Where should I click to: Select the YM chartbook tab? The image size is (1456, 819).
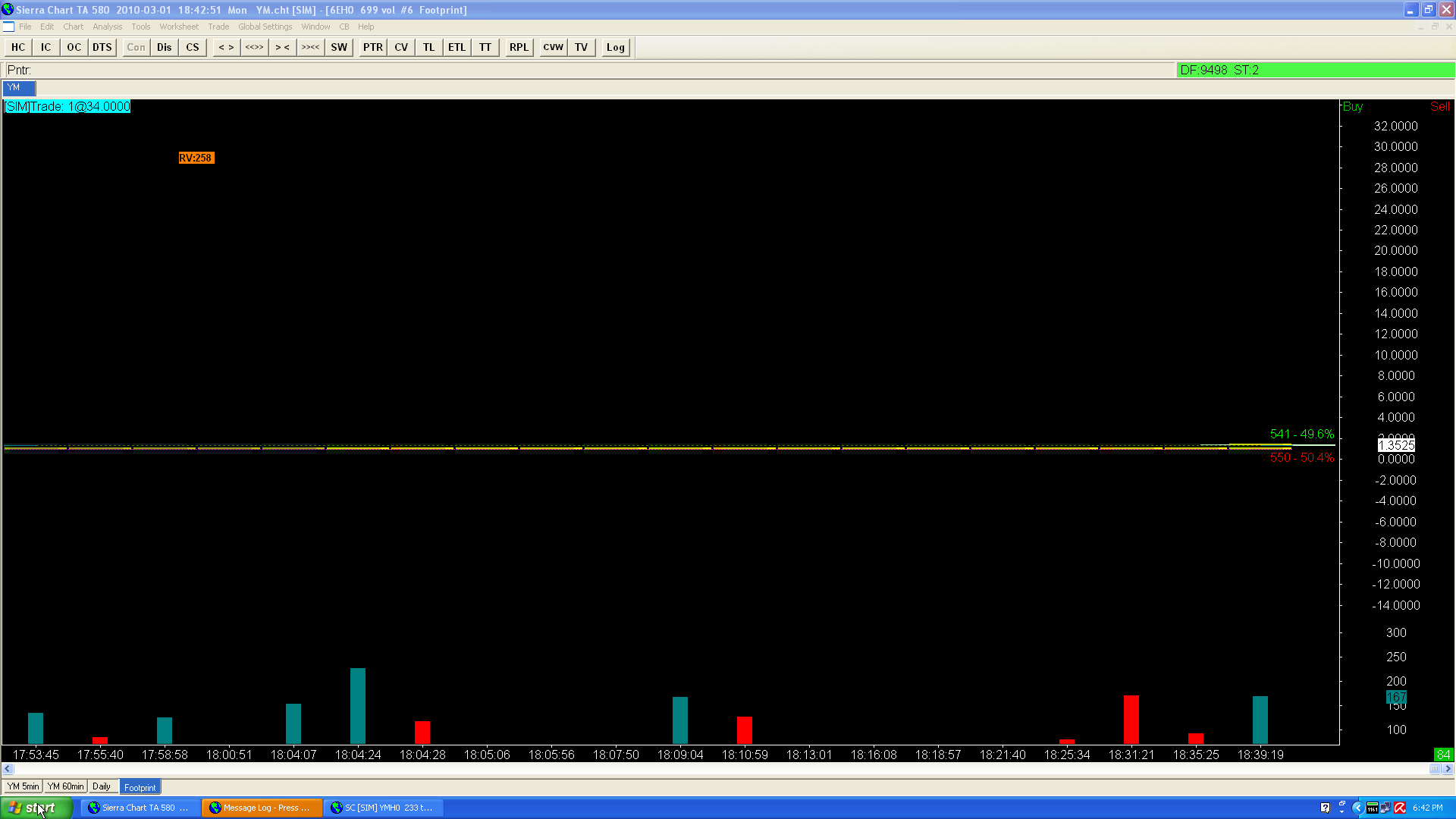19,88
